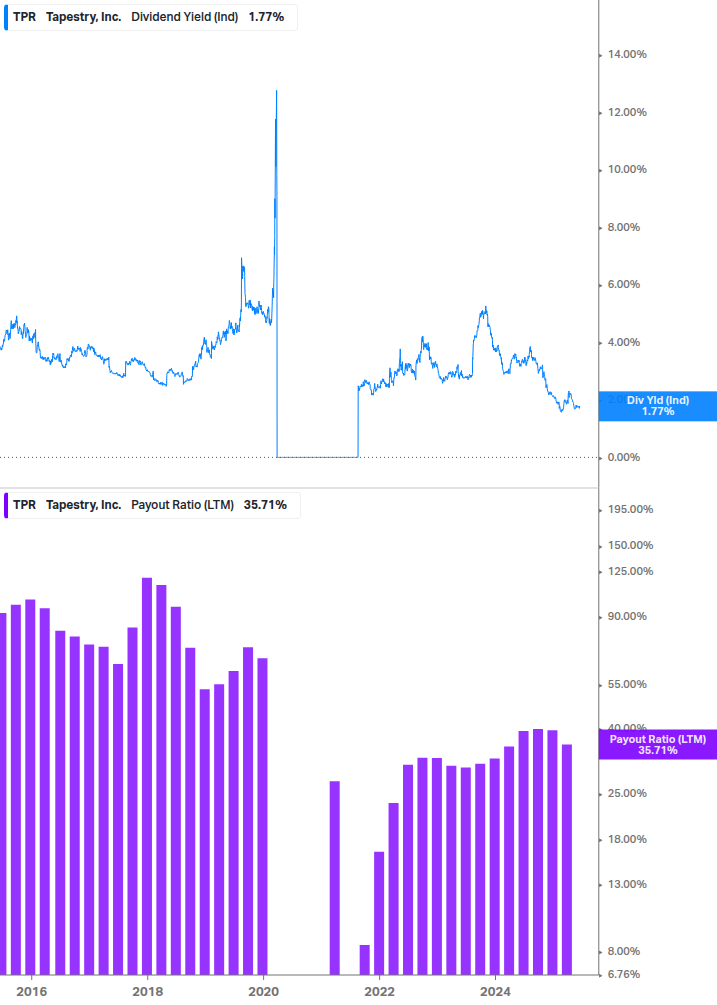Click the last payout ratio bar in 2025
The image size is (717, 1005).
[x=567, y=860]
